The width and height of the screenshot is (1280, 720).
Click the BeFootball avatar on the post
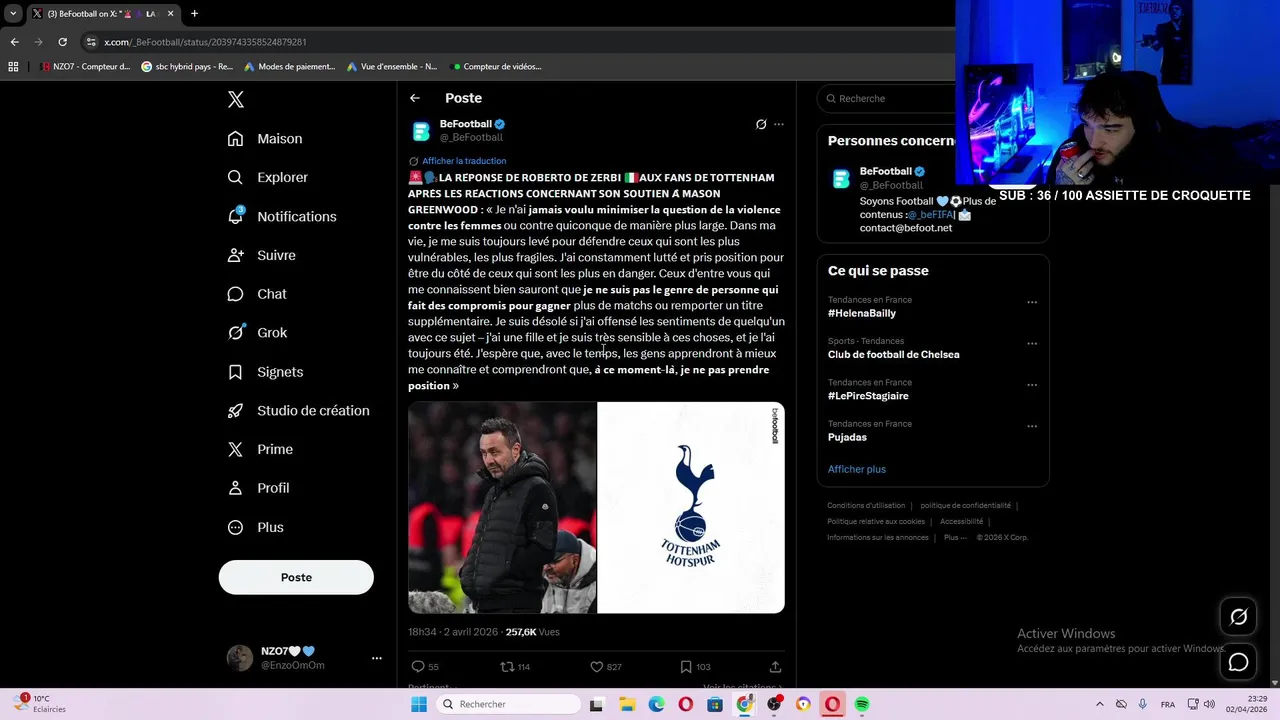pyautogui.click(x=421, y=131)
